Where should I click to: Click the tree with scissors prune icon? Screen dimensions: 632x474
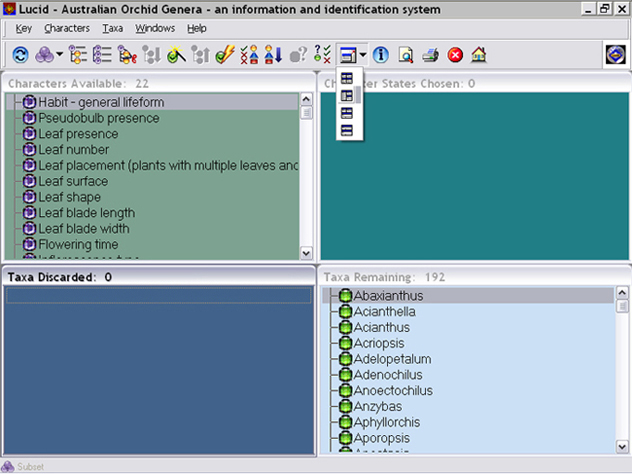(127, 55)
